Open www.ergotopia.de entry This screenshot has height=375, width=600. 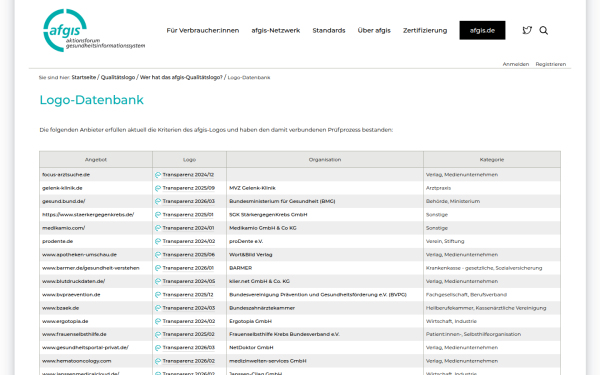click(x=65, y=321)
